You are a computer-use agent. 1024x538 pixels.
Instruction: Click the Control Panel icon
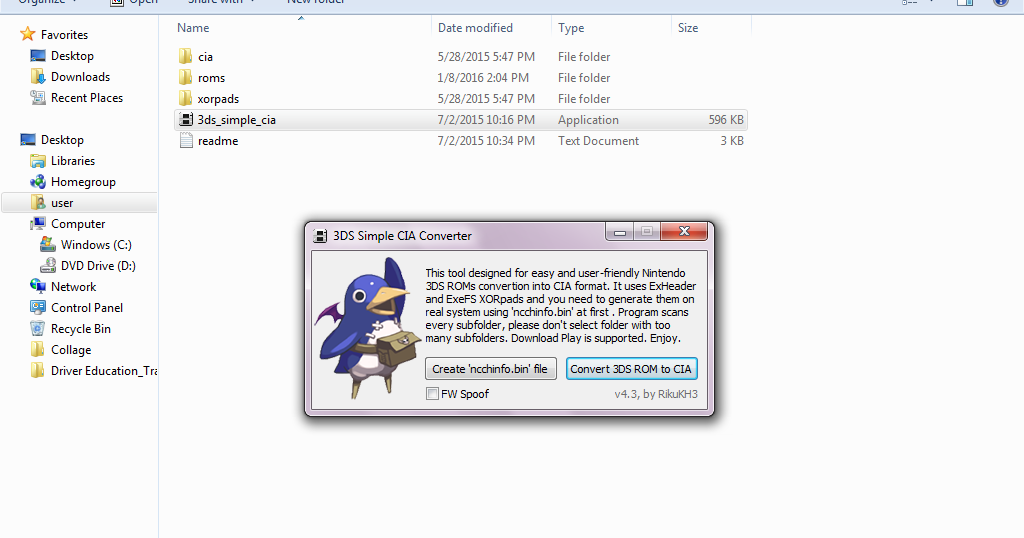click(x=38, y=307)
